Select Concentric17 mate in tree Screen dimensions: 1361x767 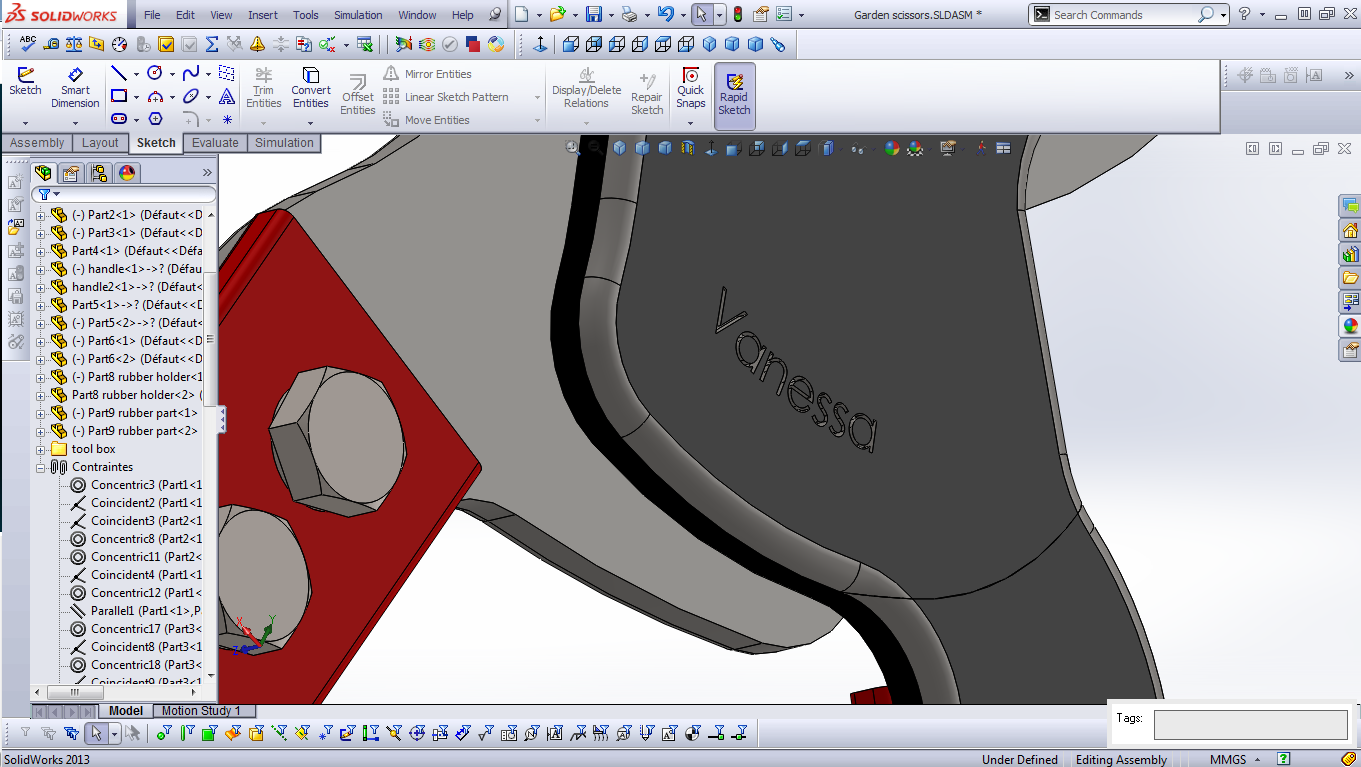coord(136,629)
